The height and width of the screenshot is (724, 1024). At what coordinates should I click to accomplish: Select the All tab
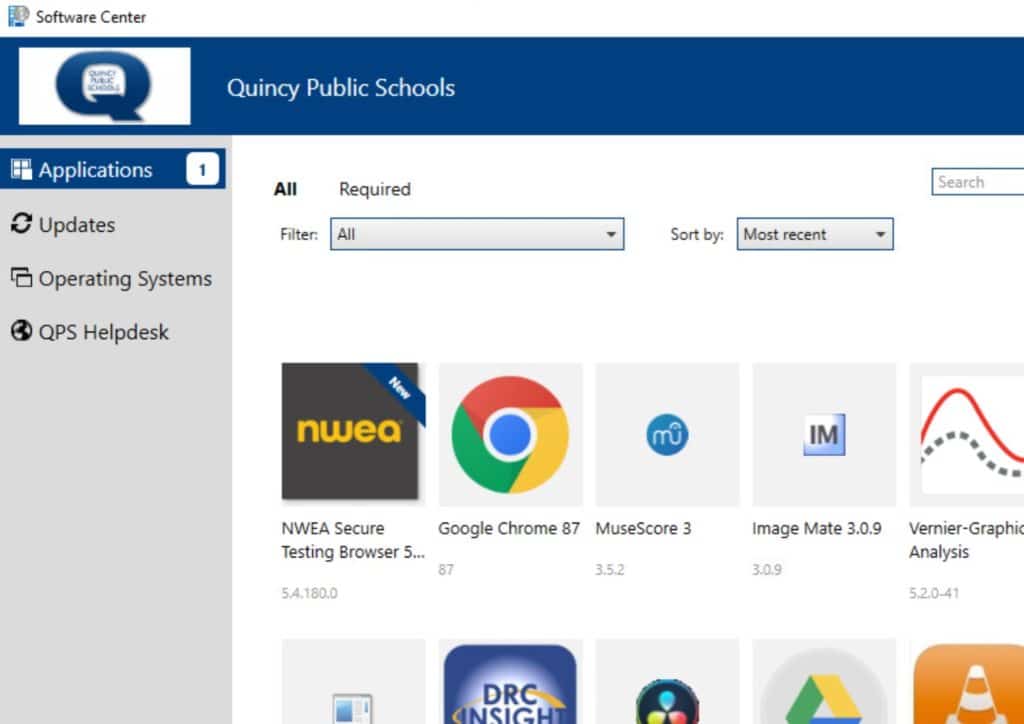coord(285,189)
